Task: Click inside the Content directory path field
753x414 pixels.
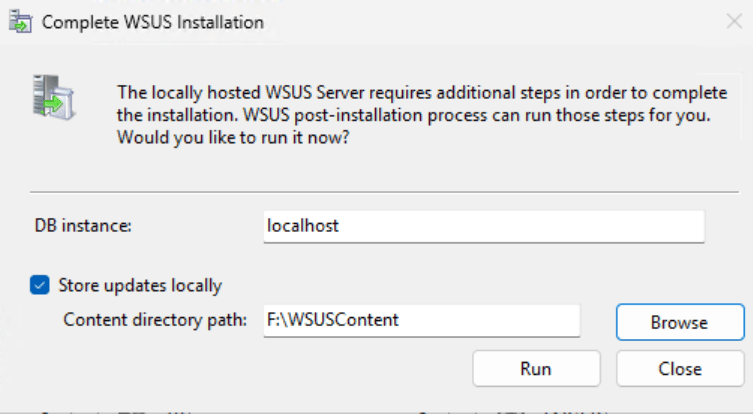Action: coord(420,321)
